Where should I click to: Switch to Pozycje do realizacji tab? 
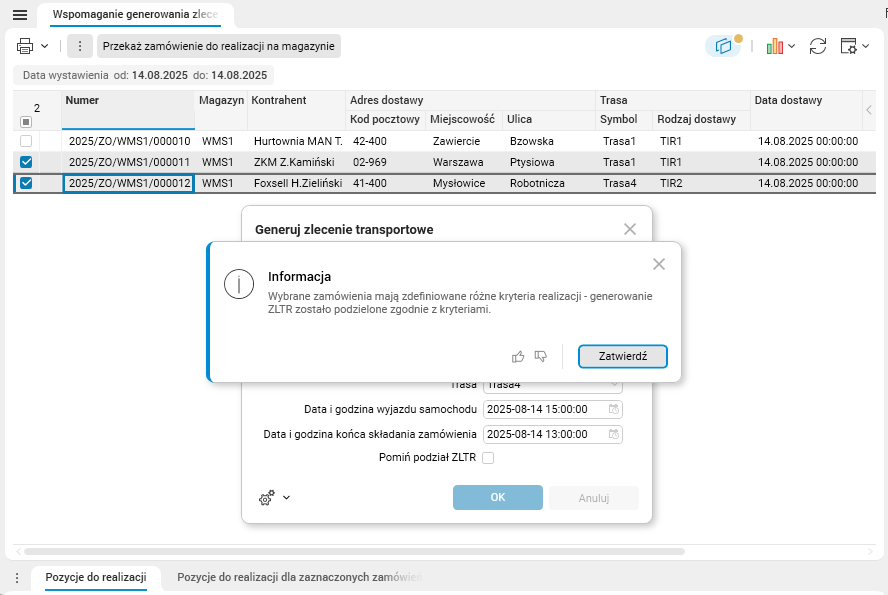pyautogui.click(x=96, y=577)
